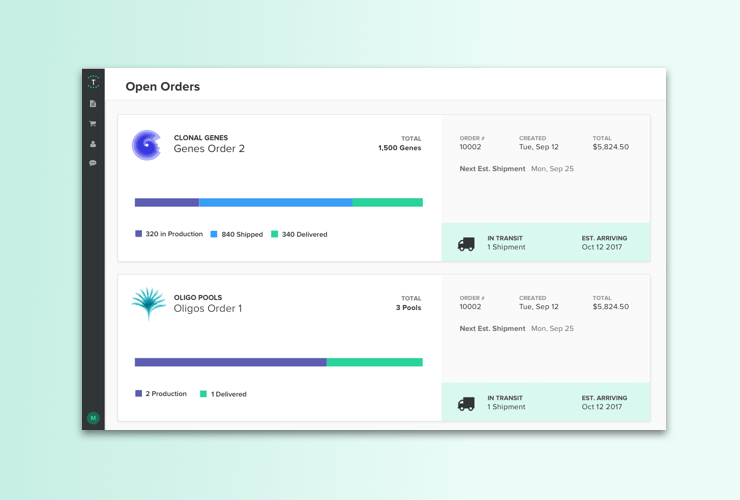Open the shopping cart icon
The width and height of the screenshot is (740, 500).
(93, 124)
